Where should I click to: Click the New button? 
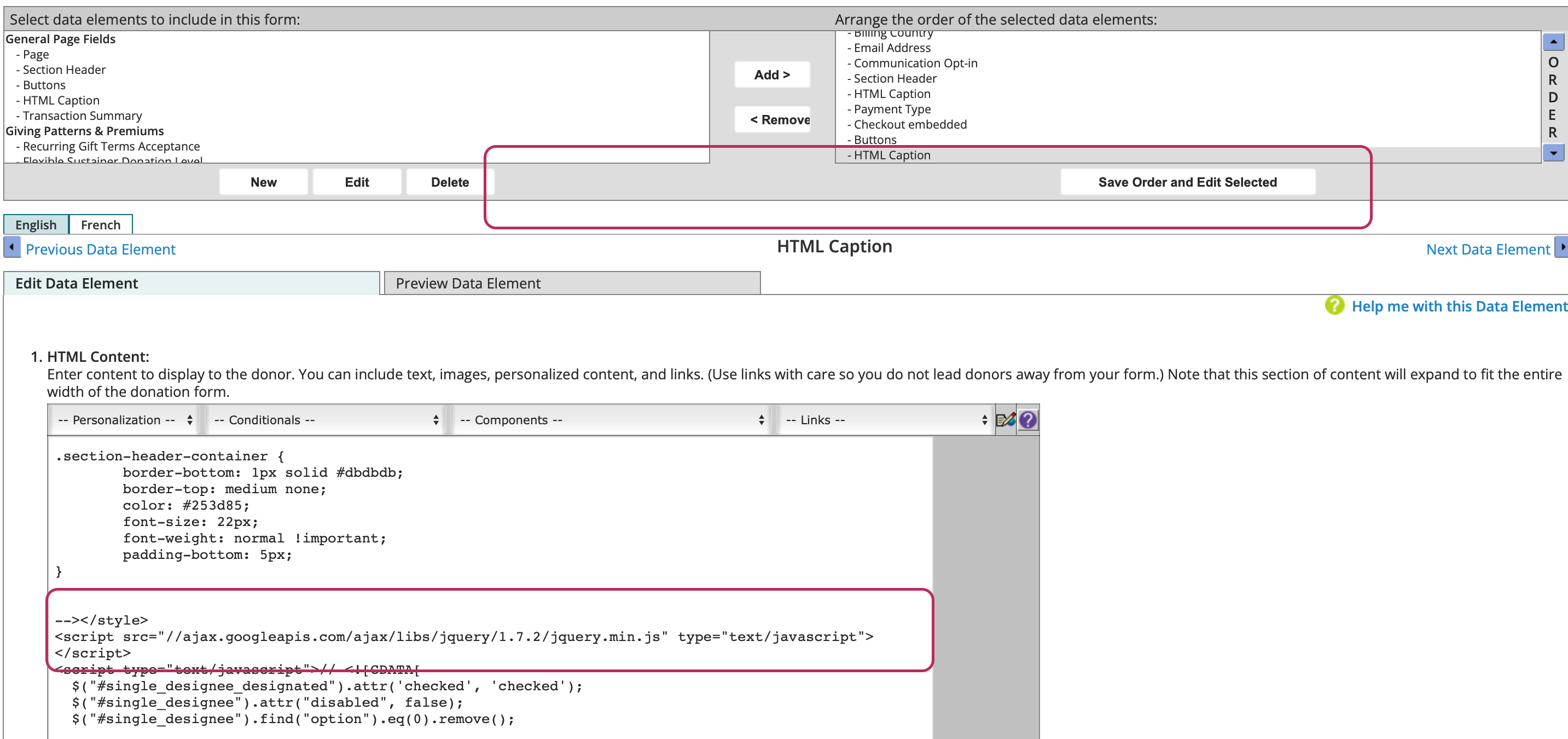[x=264, y=182]
